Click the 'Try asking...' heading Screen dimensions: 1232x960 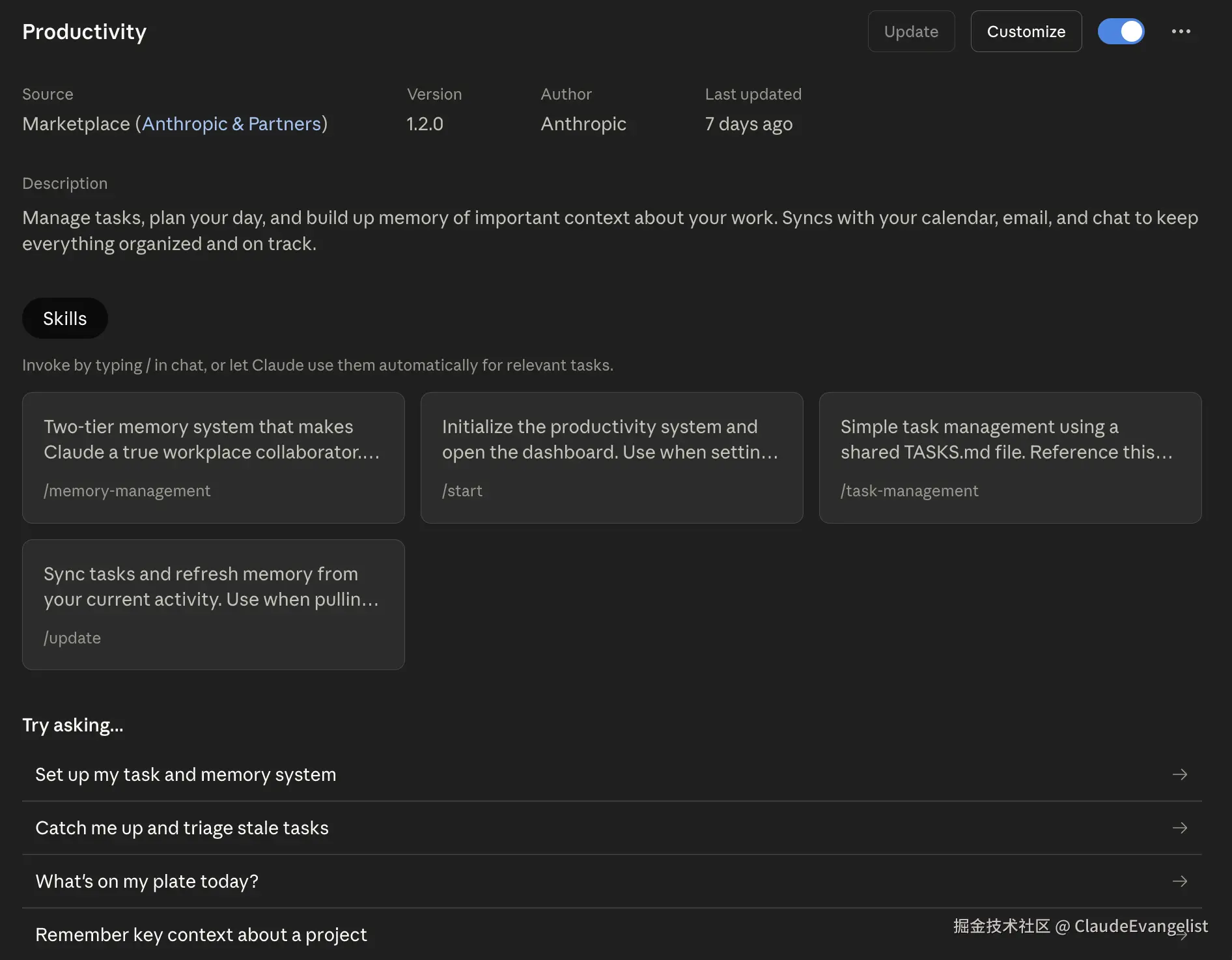(73, 725)
